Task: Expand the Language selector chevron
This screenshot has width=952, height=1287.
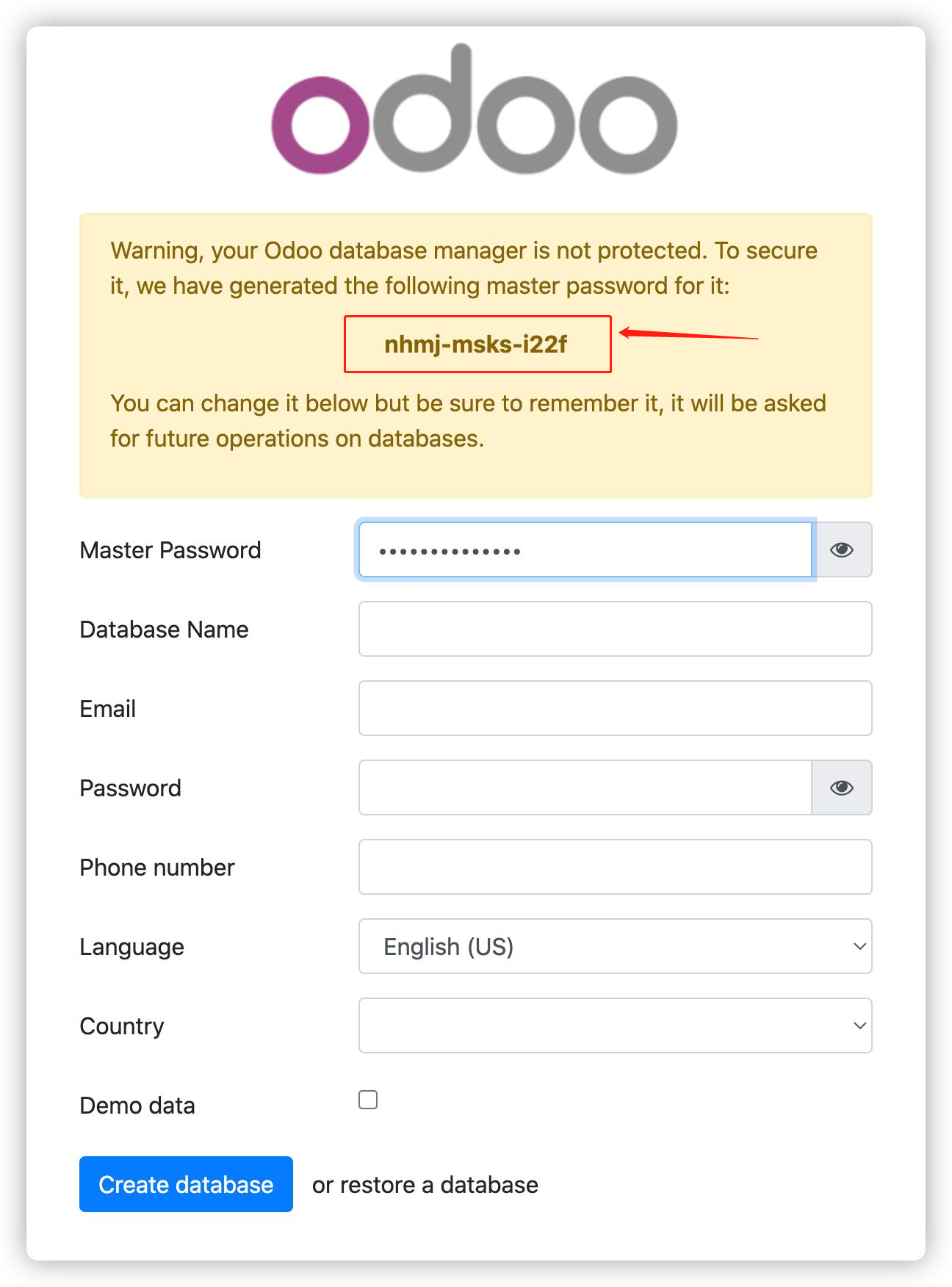Action: click(860, 947)
